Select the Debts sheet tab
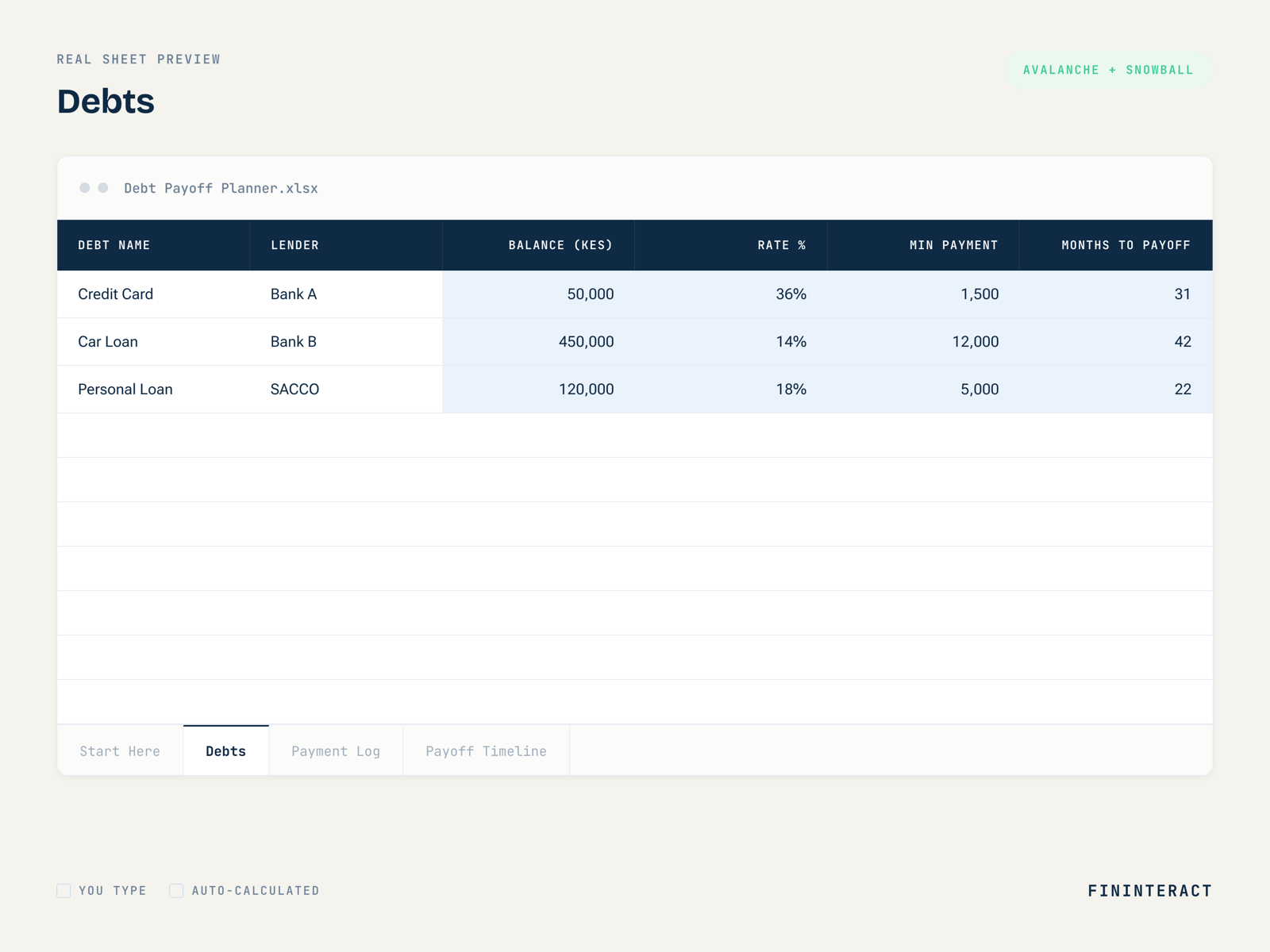This screenshot has width=1270, height=952. [x=226, y=750]
